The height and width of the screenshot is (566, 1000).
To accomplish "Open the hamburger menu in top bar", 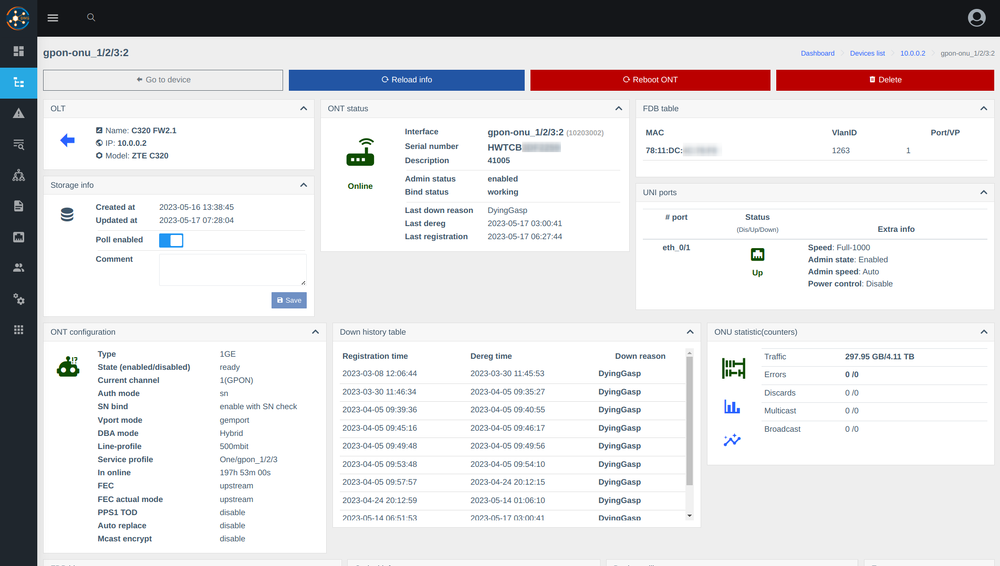I will click(53, 18).
